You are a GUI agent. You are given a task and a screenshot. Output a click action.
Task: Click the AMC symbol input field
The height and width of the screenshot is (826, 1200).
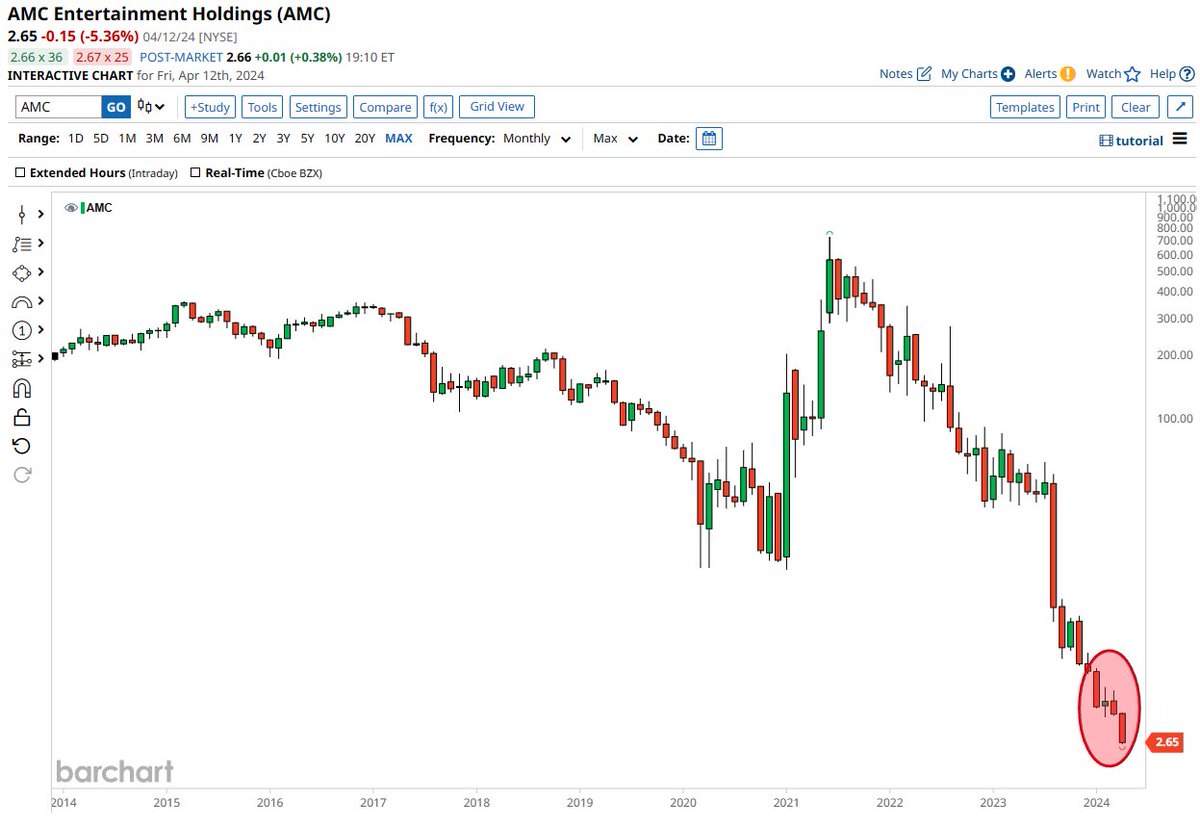(60, 106)
